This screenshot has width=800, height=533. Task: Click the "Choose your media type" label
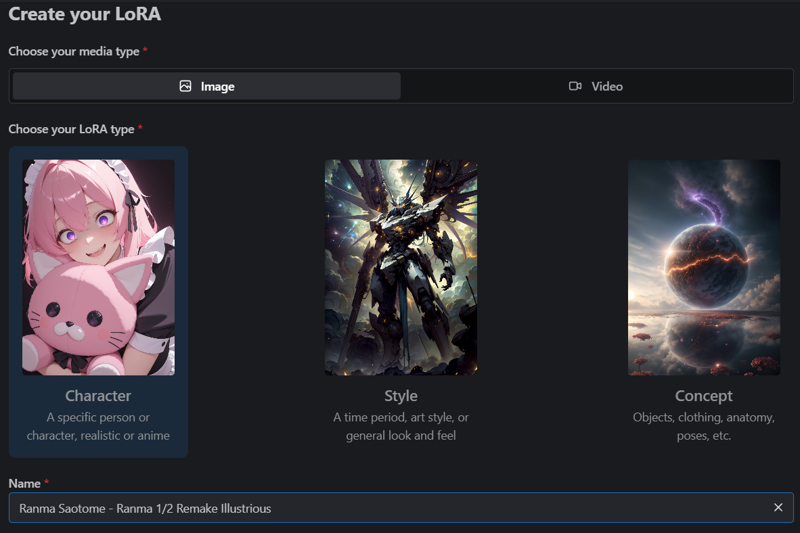tap(74, 52)
